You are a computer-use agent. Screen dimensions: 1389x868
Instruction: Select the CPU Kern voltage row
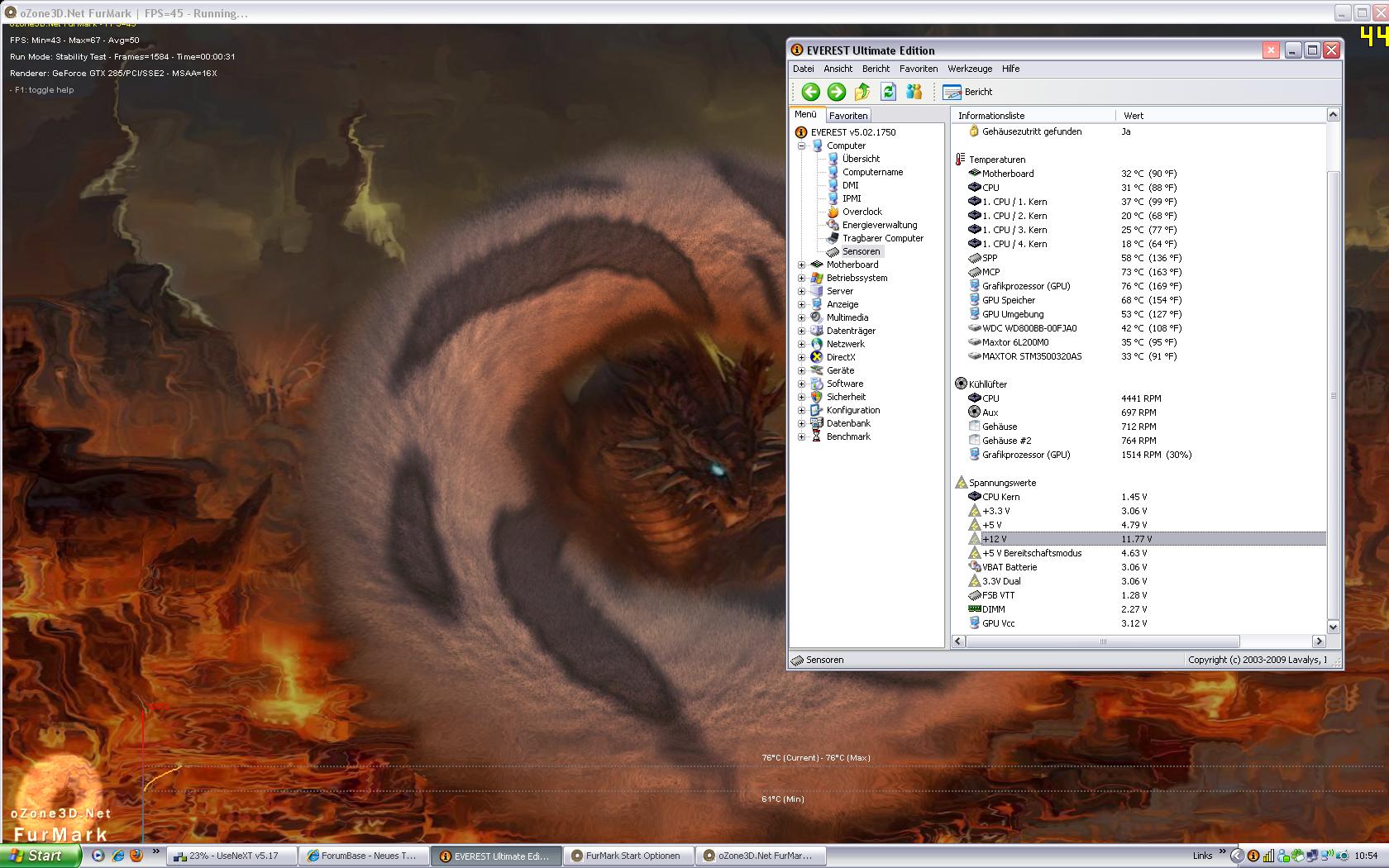point(1139,497)
